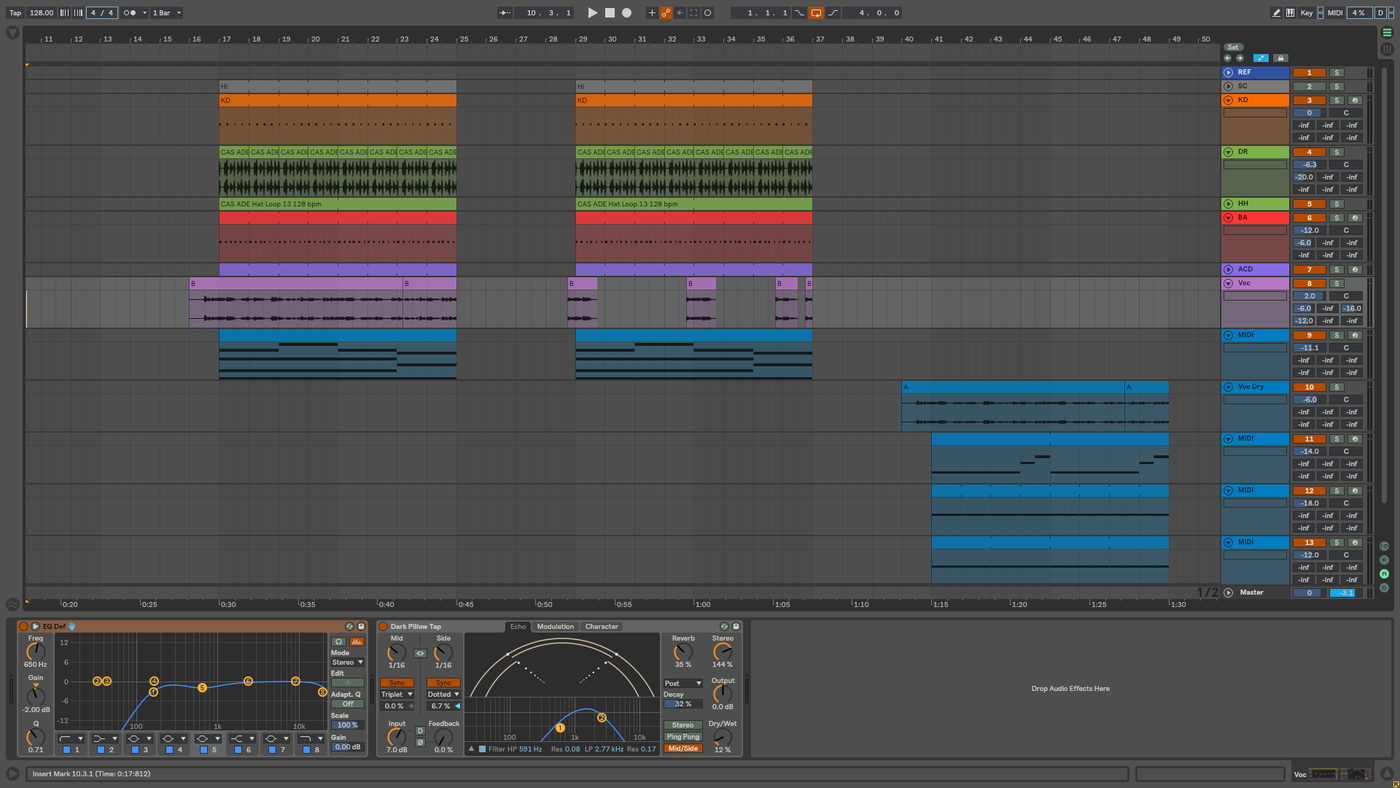The width and height of the screenshot is (1400, 788).
Task: Click the Master track volume slider
Action: coord(1308,593)
